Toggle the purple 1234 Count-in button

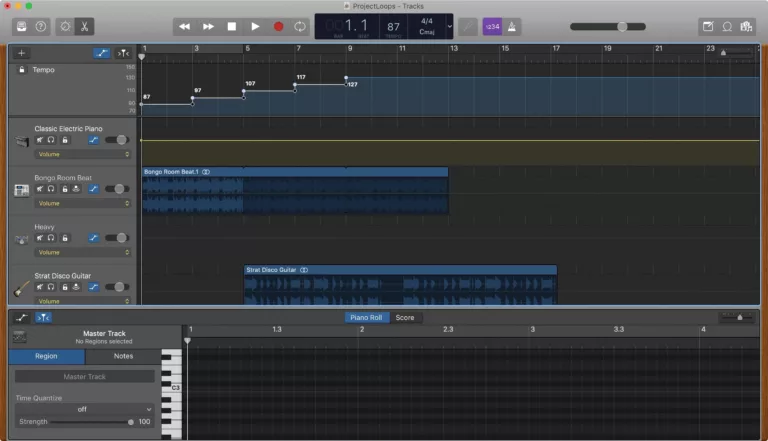click(x=492, y=27)
